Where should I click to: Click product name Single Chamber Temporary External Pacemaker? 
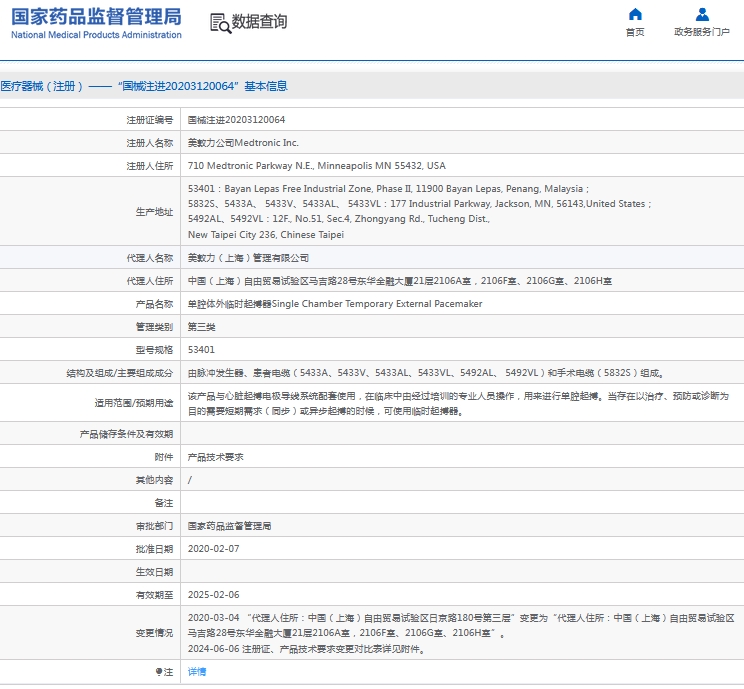click(335, 304)
